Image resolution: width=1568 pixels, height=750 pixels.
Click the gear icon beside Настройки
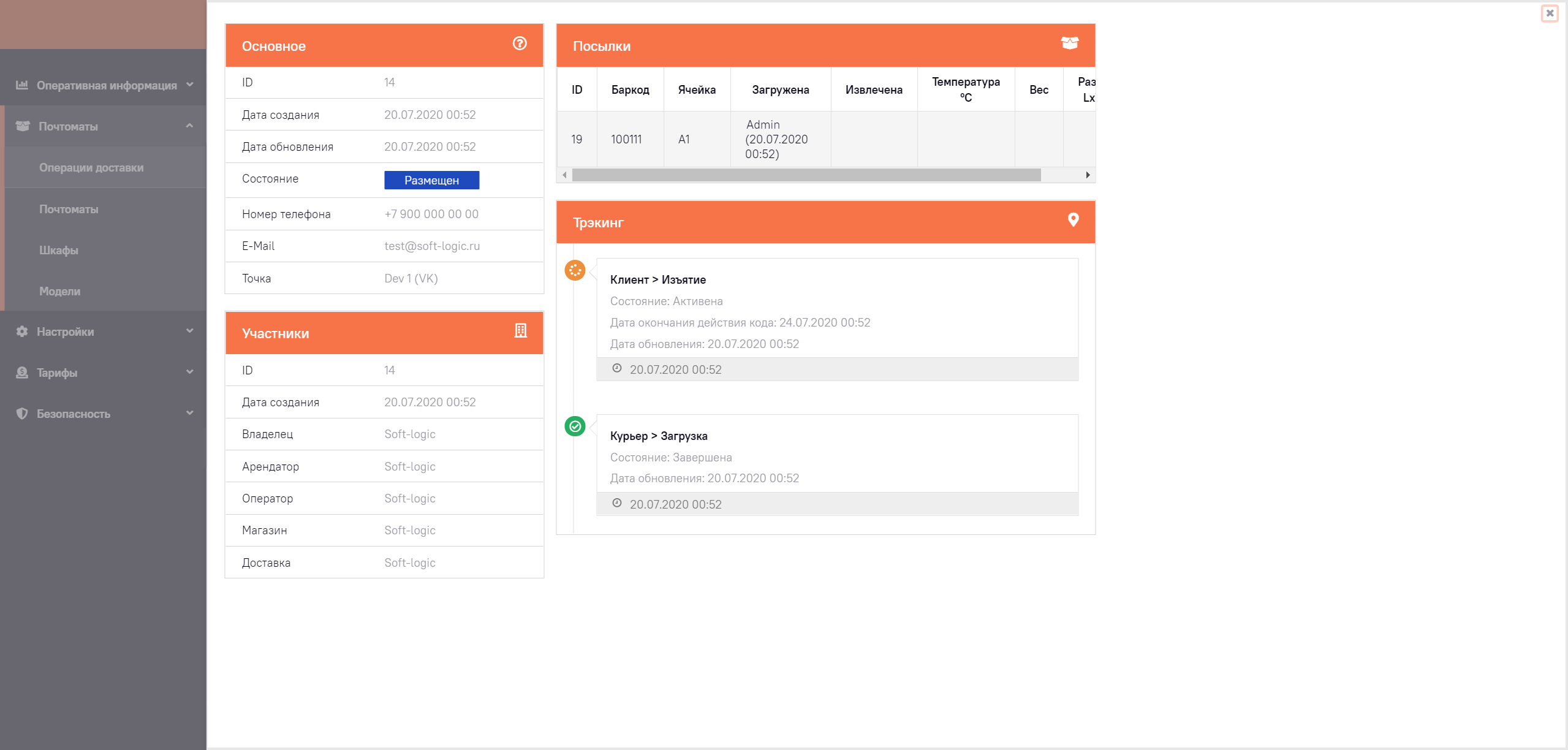(x=22, y=331)
